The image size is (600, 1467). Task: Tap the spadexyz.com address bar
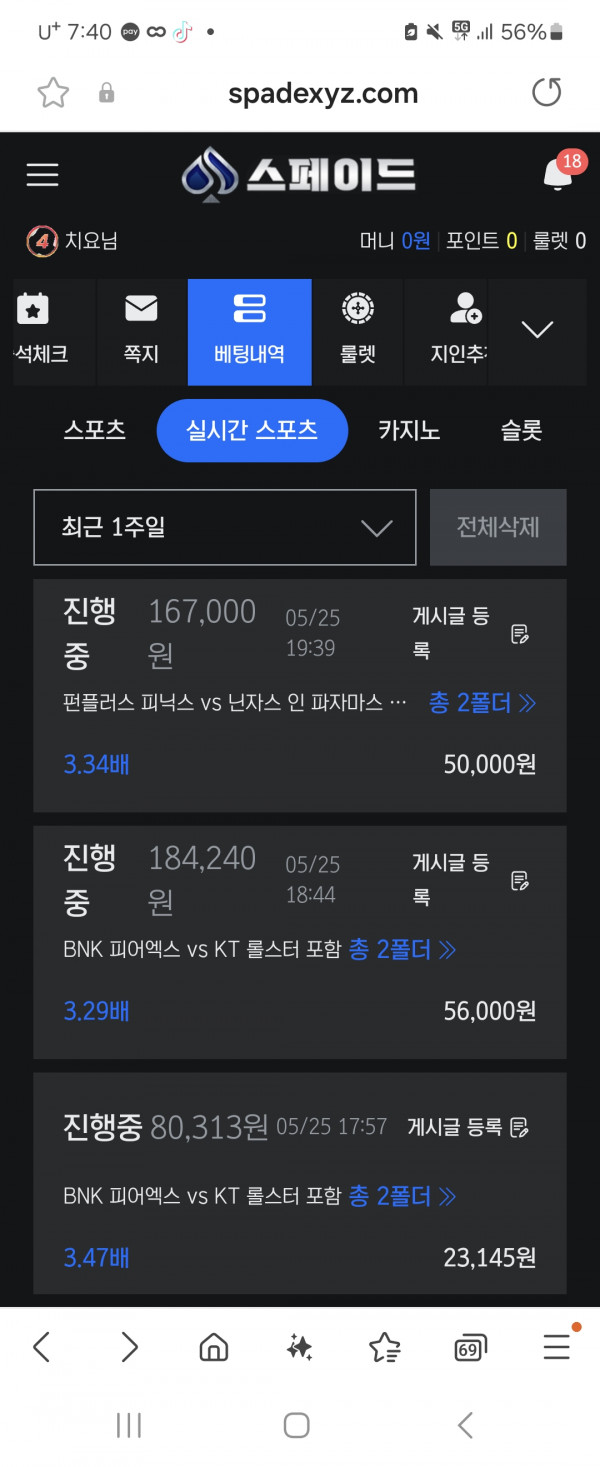point(322,94)
